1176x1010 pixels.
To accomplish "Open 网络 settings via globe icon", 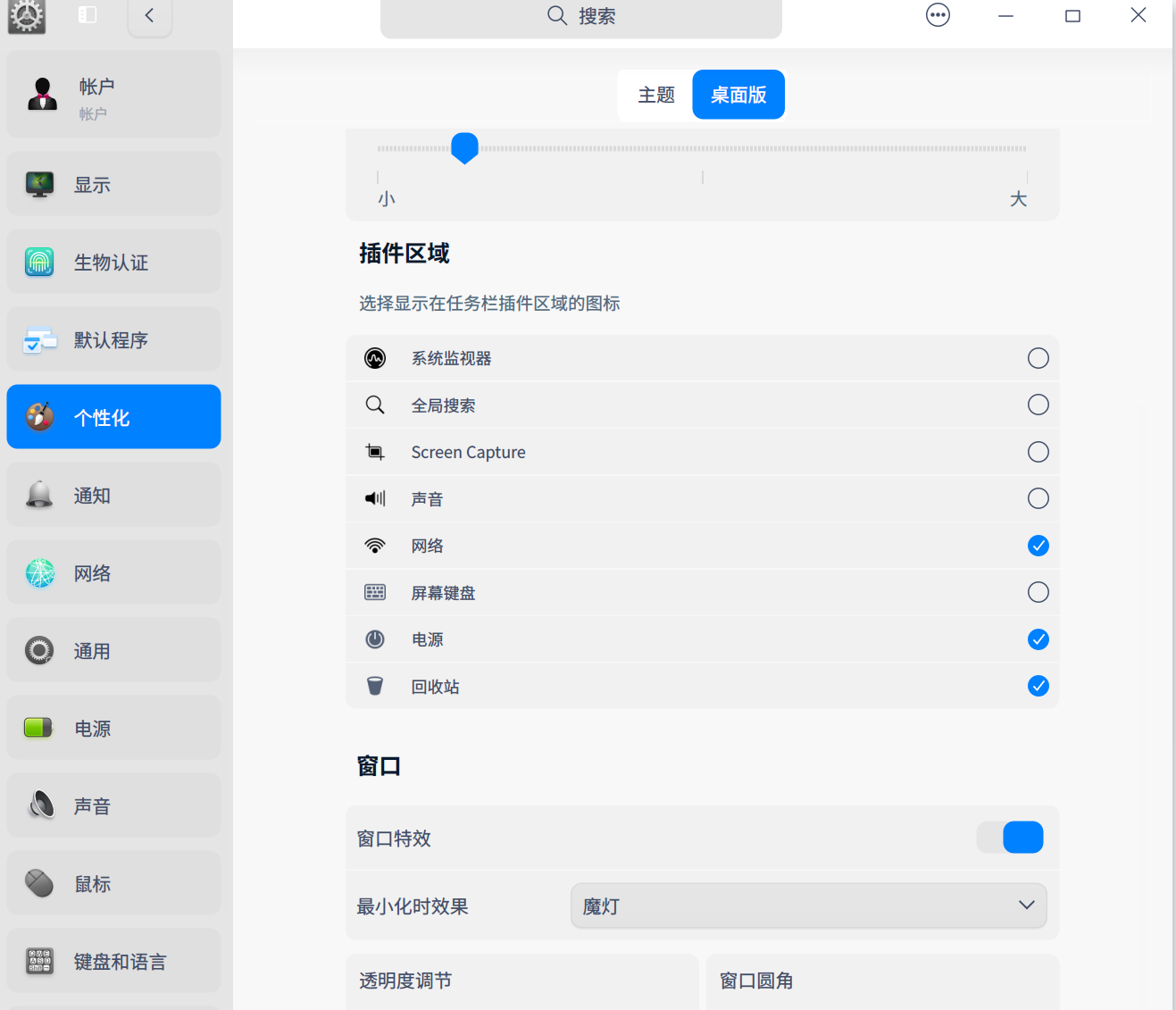I will click(x=39, y=572).
